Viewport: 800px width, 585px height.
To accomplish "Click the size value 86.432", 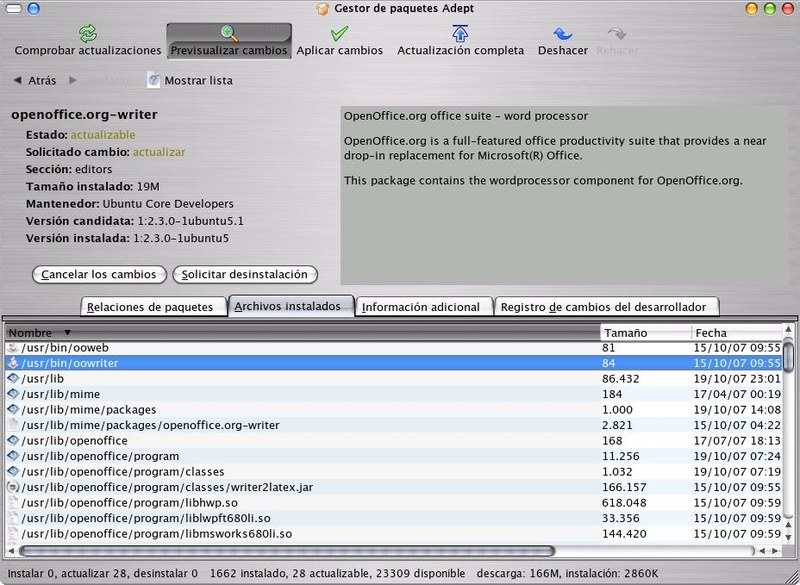I will (x=620, y=379).
